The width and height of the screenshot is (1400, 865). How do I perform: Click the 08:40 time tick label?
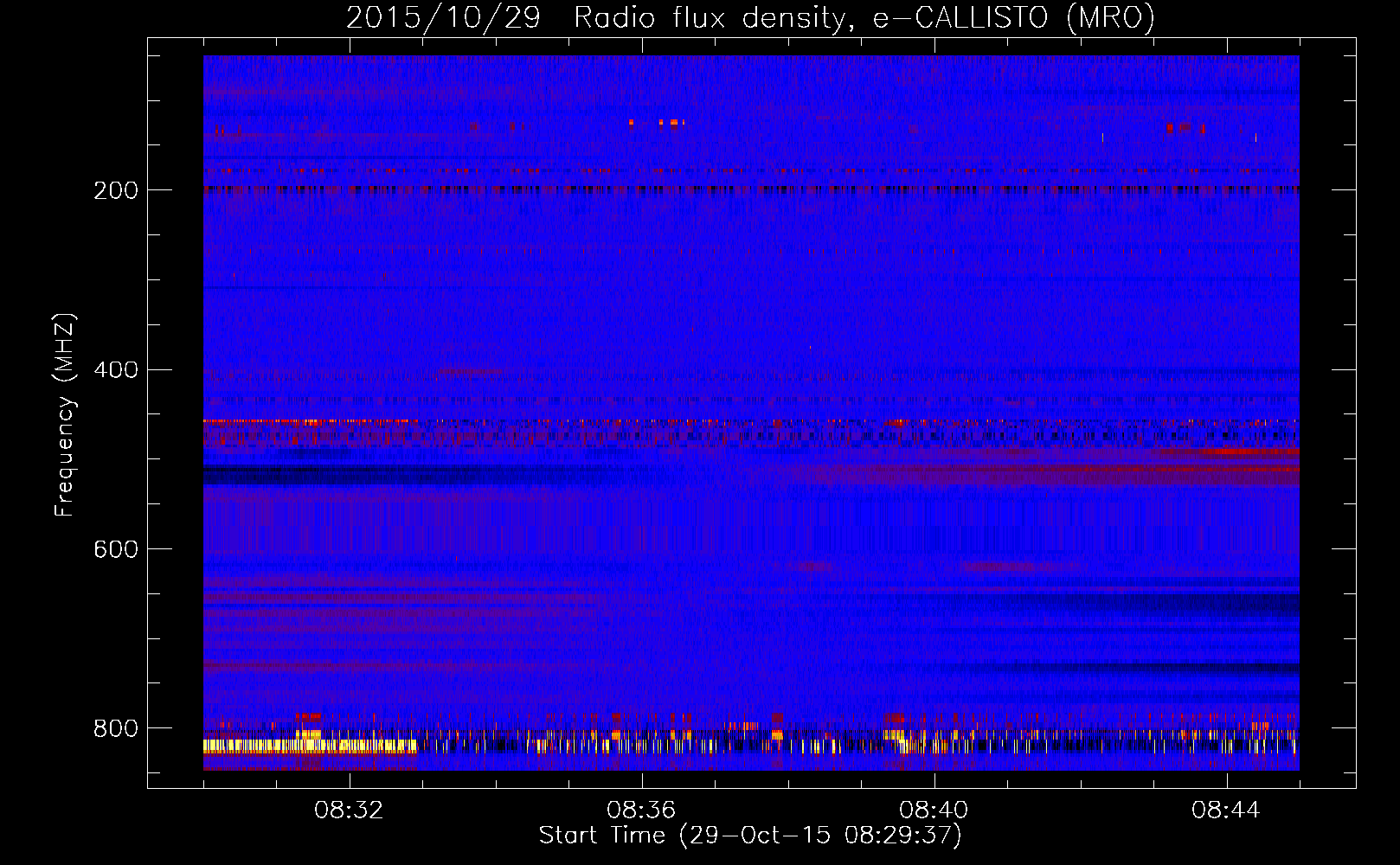934,811
